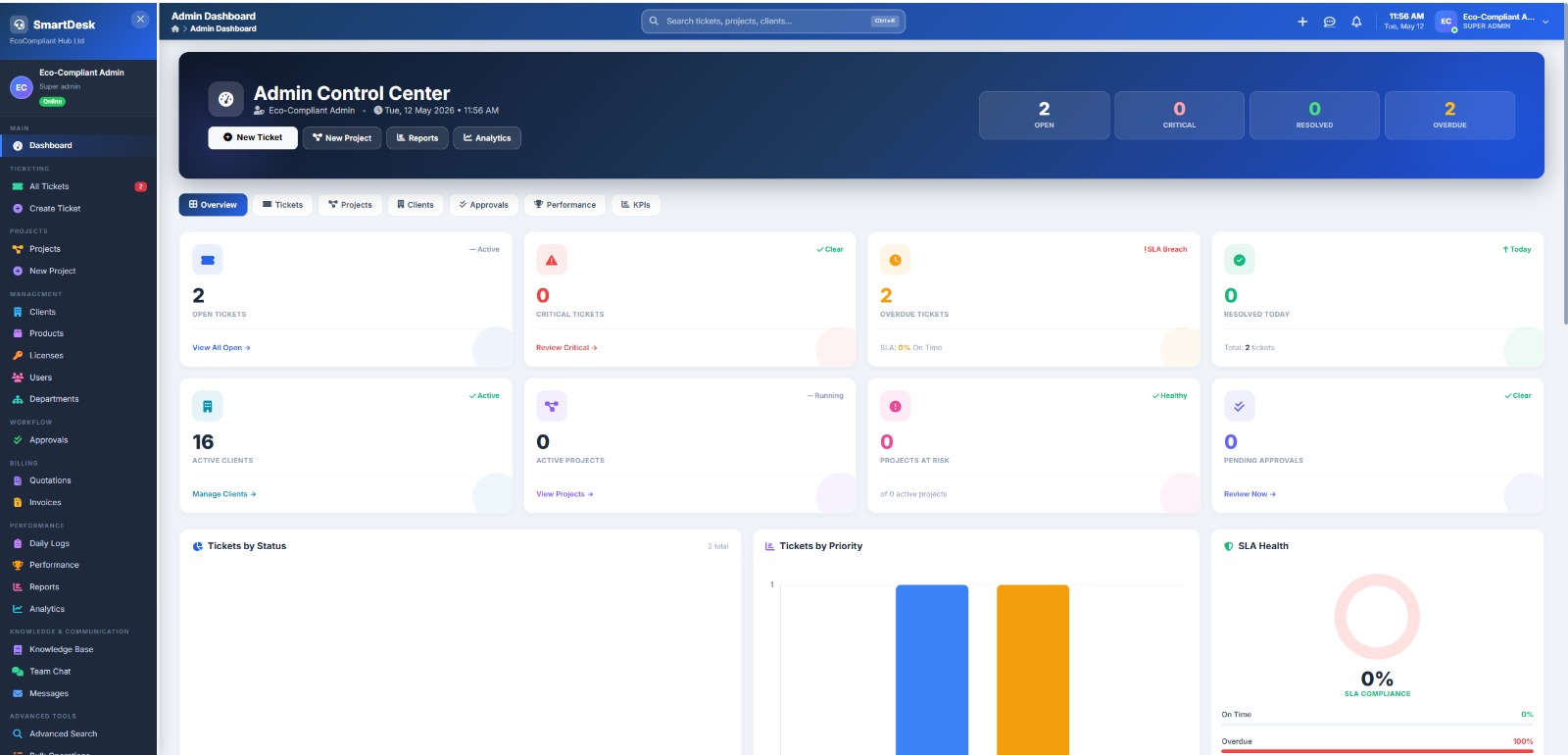Image resolution: width=1568 pixels, height=755 pixels.
Task: Click the View Projects link
Action: pos(564,494)
